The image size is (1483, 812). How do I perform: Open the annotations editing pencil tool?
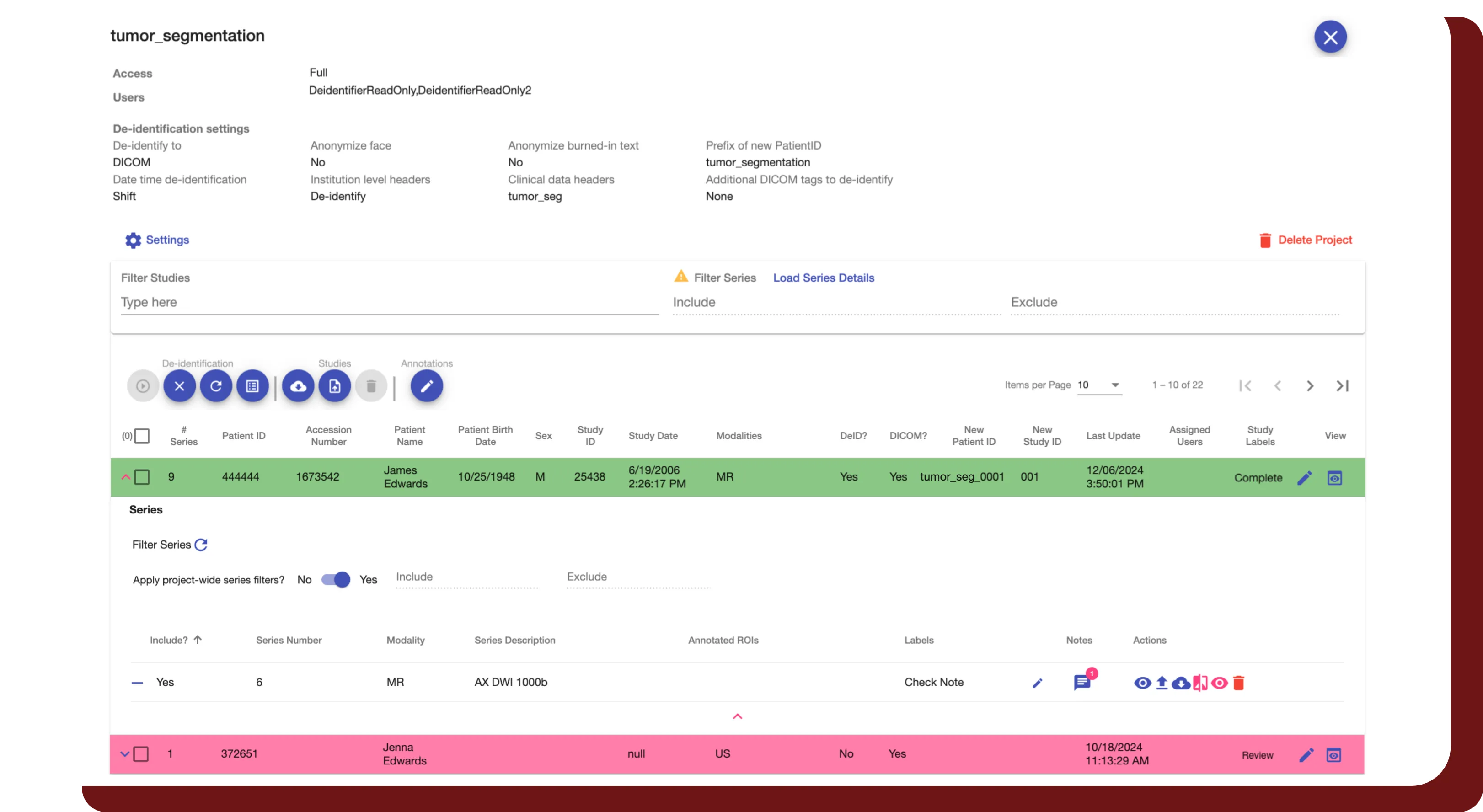427,385
